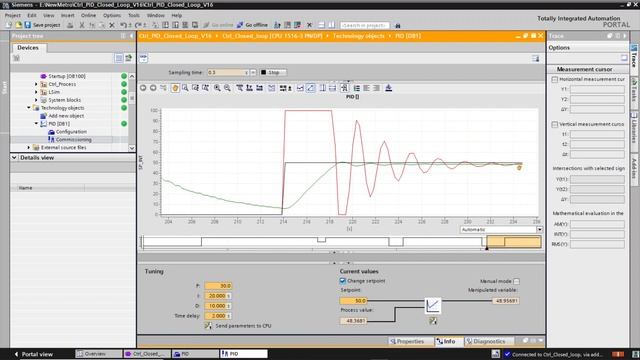Click the redo arrow icon
640x360 pixels.
tap(138, 25)
